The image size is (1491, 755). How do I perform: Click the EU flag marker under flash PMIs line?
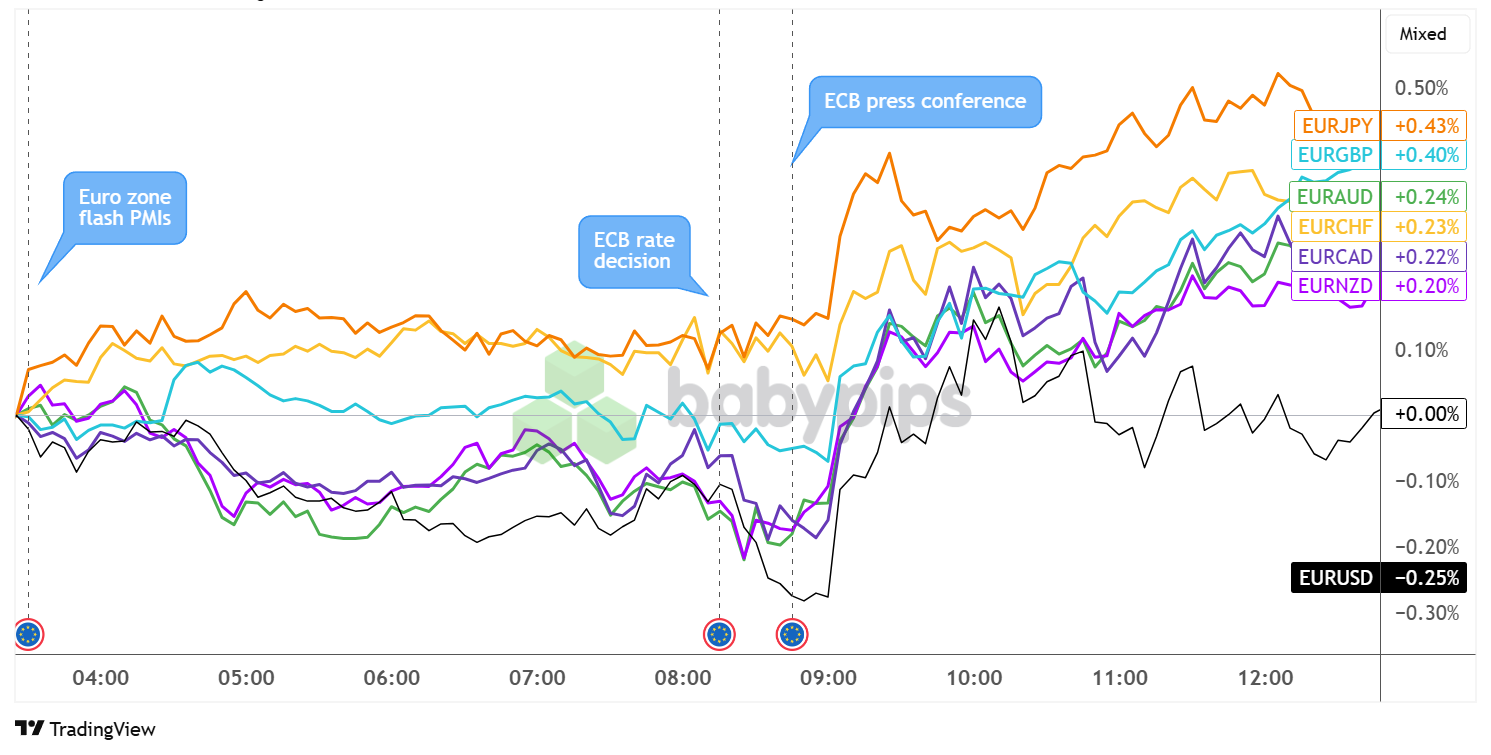click(x=28, y=633)
